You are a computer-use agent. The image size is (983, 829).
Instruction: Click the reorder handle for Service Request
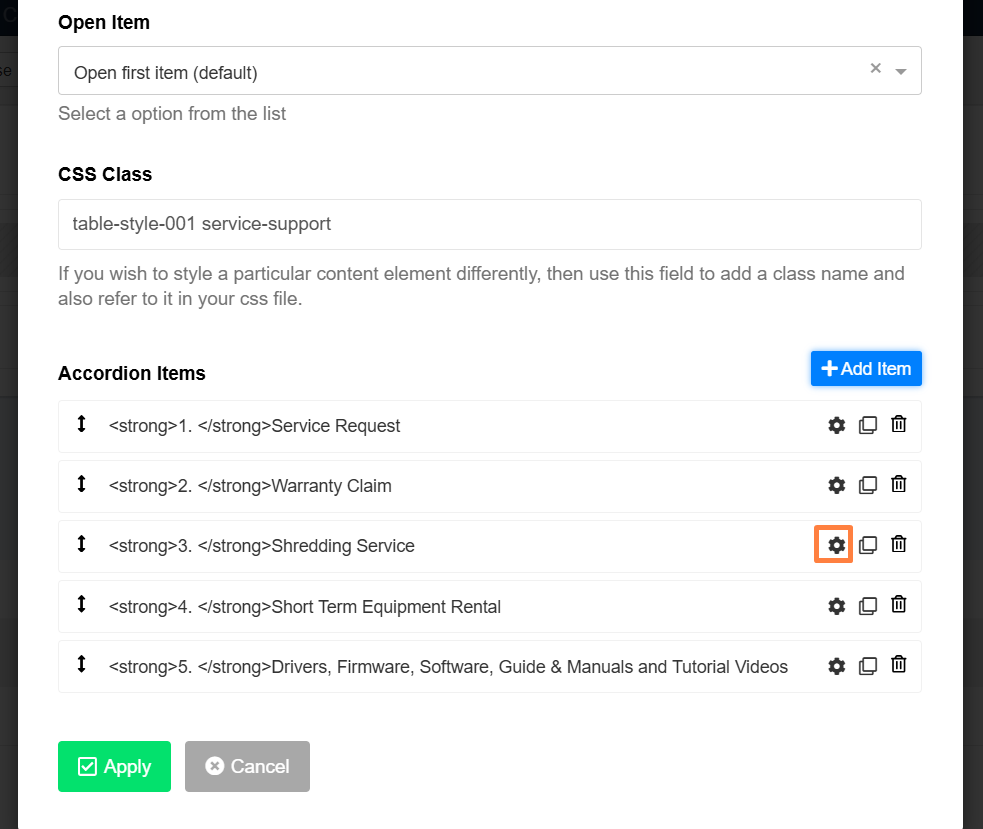coord(81,425)
